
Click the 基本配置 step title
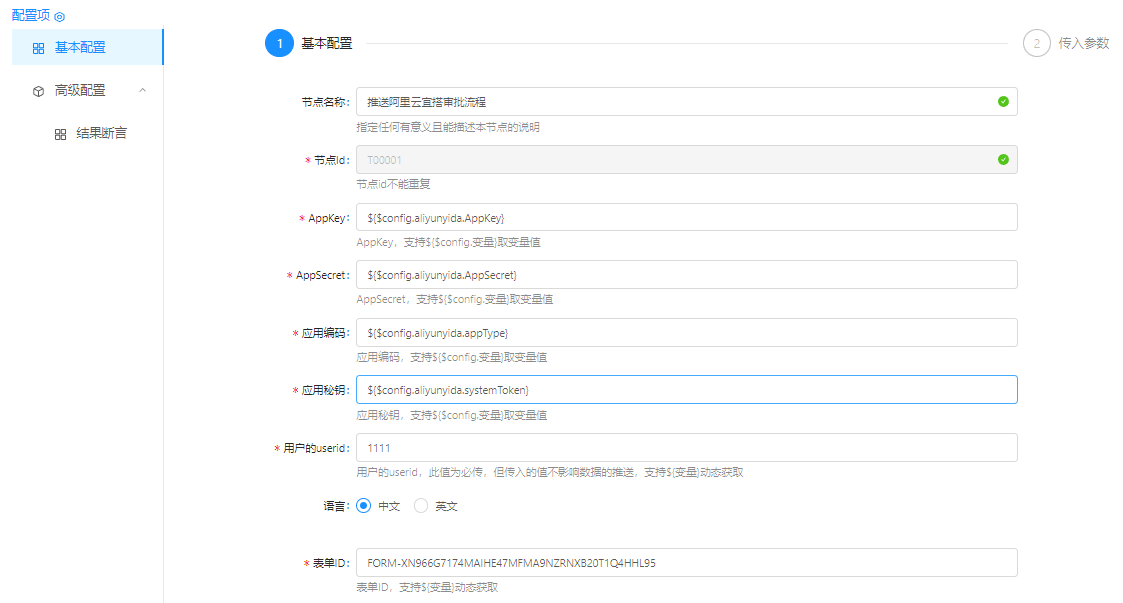coord(326,44)
